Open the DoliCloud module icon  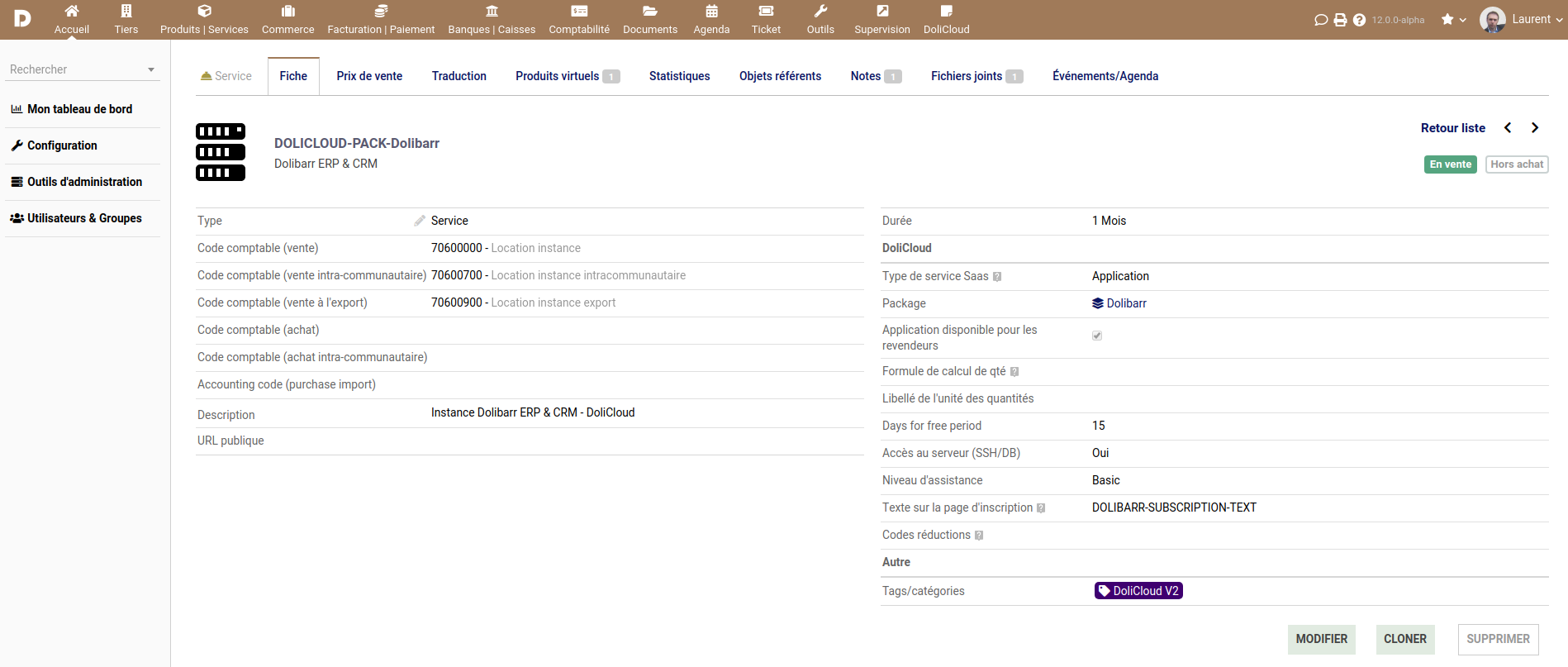click(x=947, y=11)
